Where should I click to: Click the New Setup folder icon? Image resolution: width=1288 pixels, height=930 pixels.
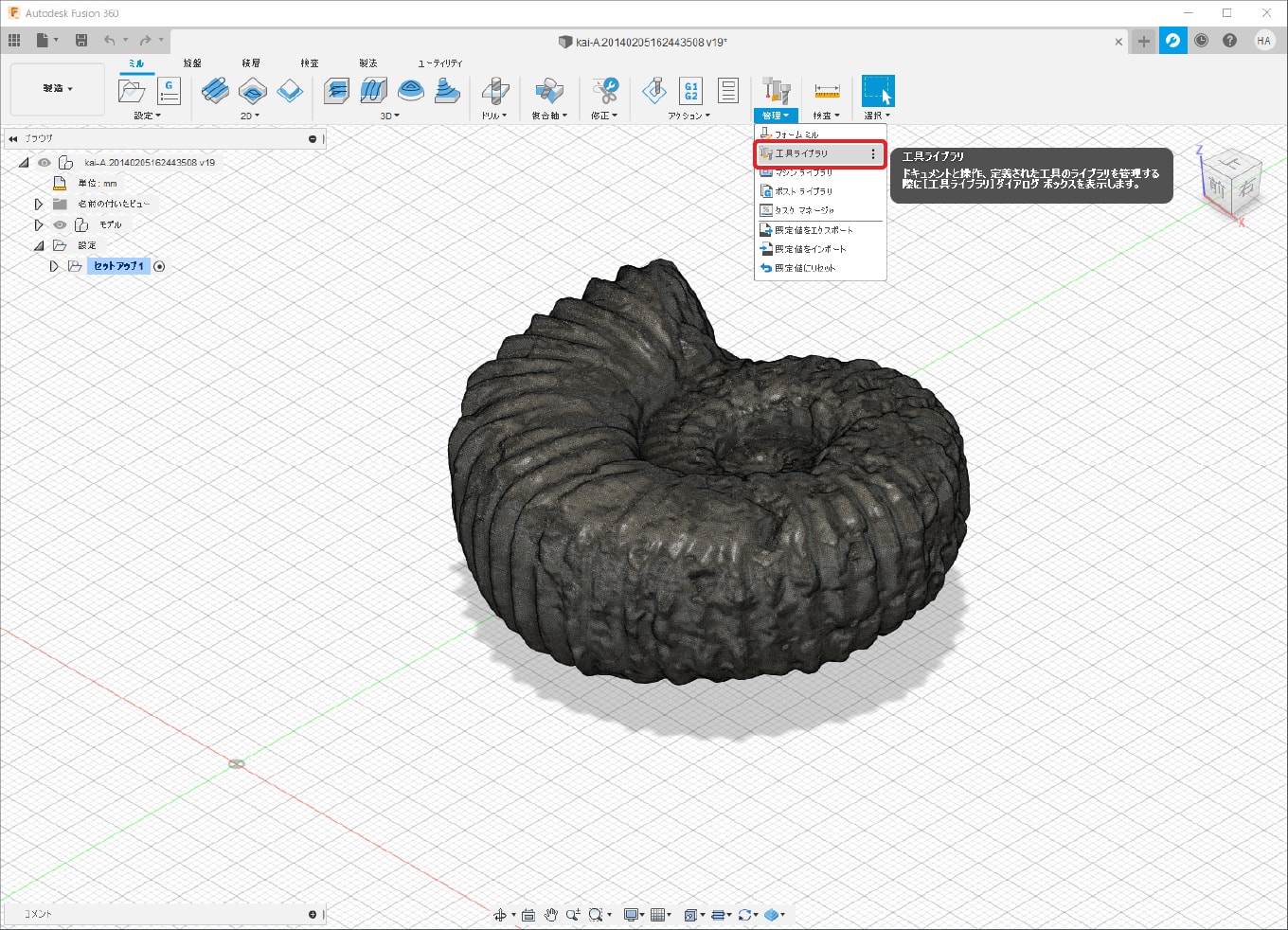point(131,91)
